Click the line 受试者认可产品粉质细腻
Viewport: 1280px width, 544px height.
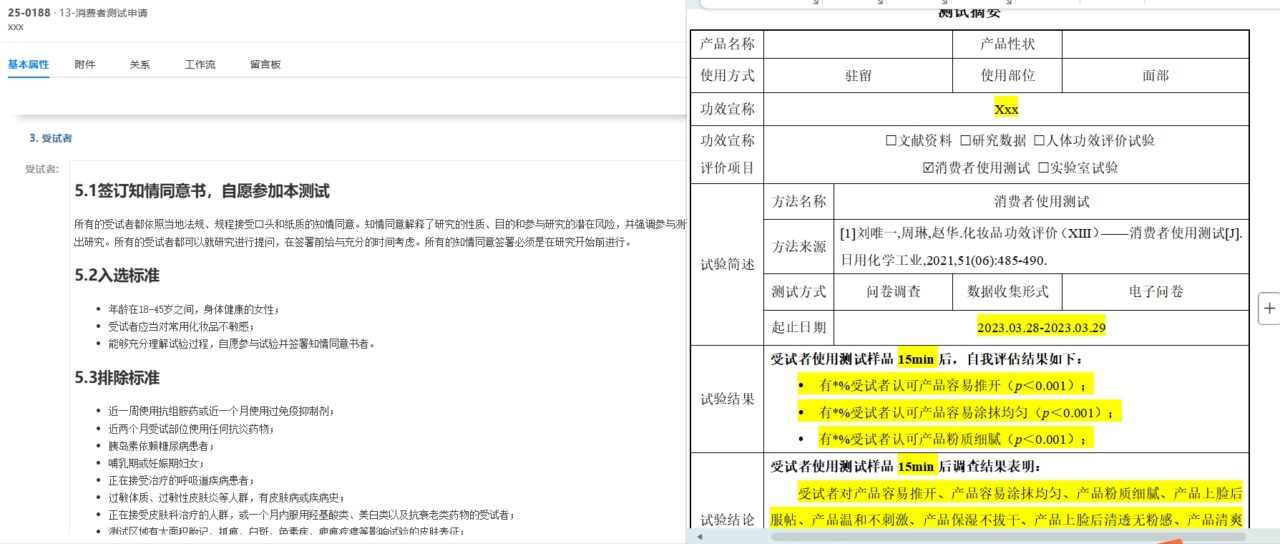click(955, 438)
